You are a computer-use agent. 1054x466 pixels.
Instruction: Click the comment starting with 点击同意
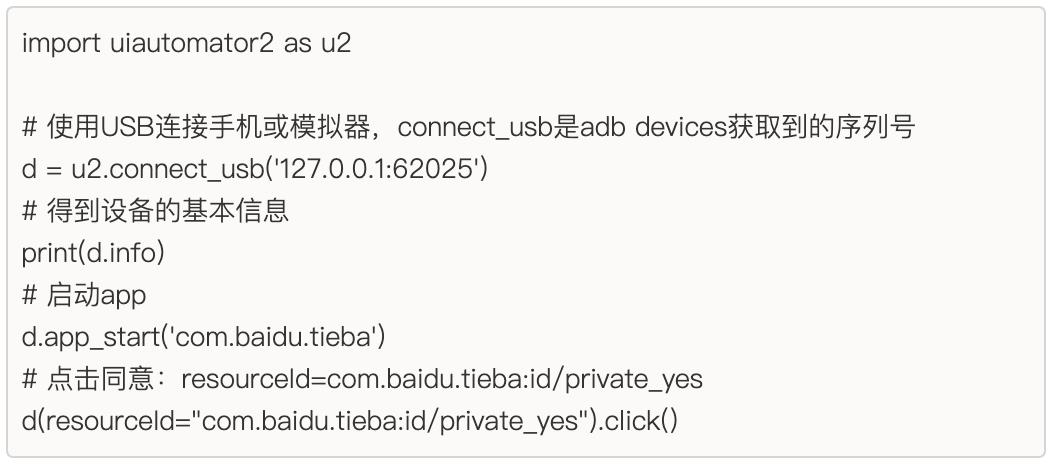pos(362,380)
